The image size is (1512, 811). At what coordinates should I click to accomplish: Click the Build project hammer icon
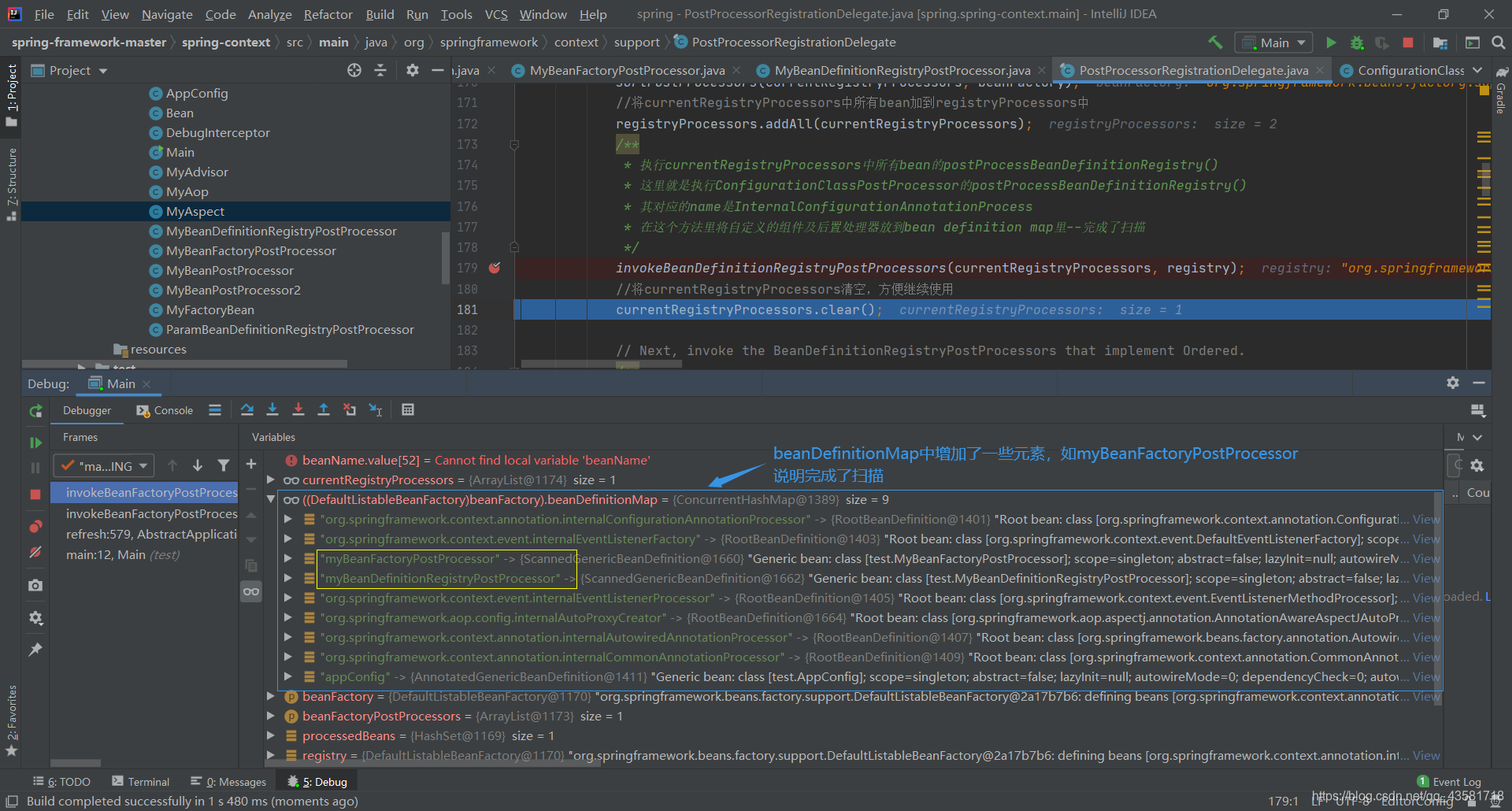tap(1215, 43)
